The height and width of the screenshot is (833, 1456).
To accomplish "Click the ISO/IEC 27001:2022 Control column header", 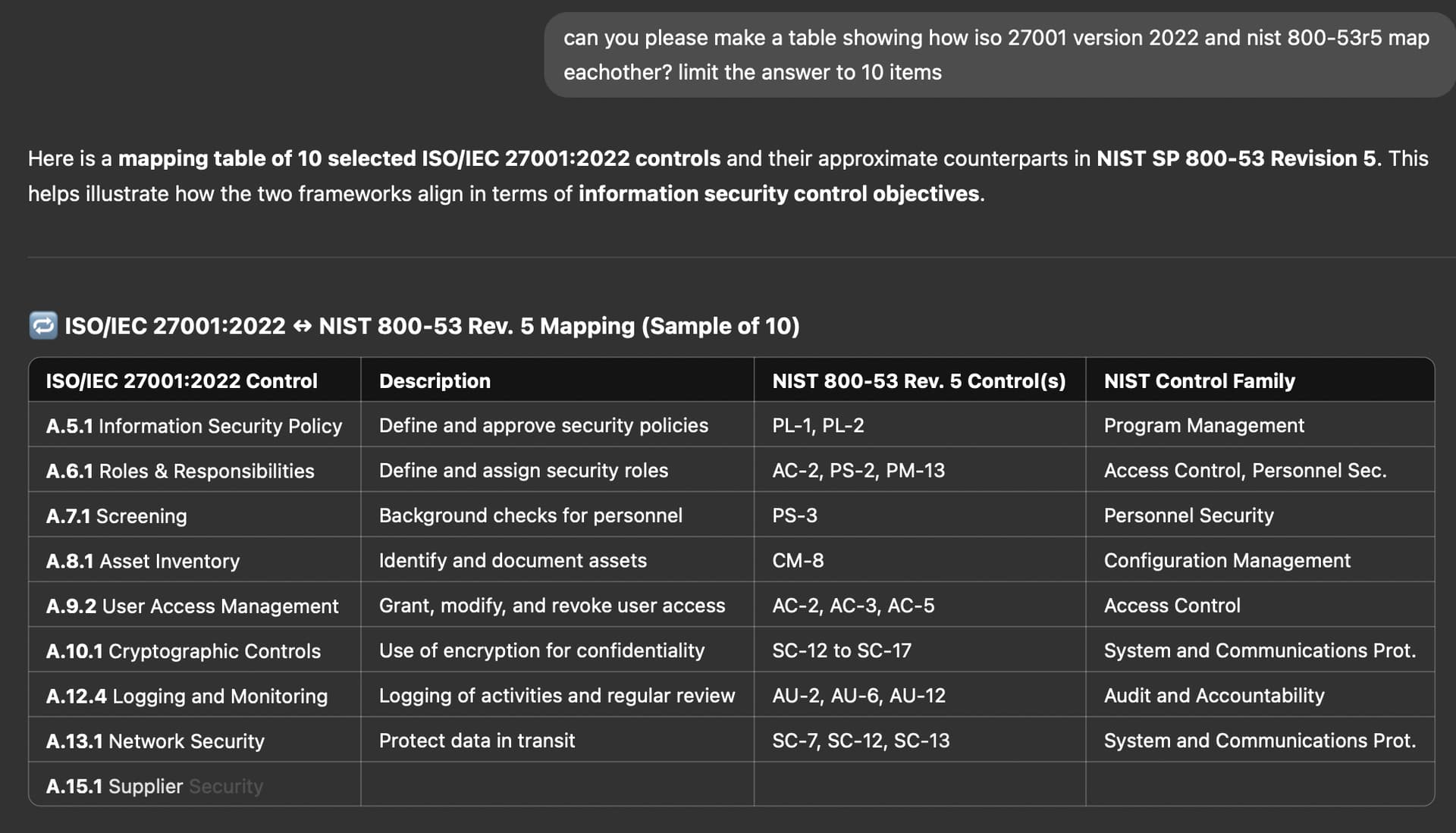I will 195,380.
